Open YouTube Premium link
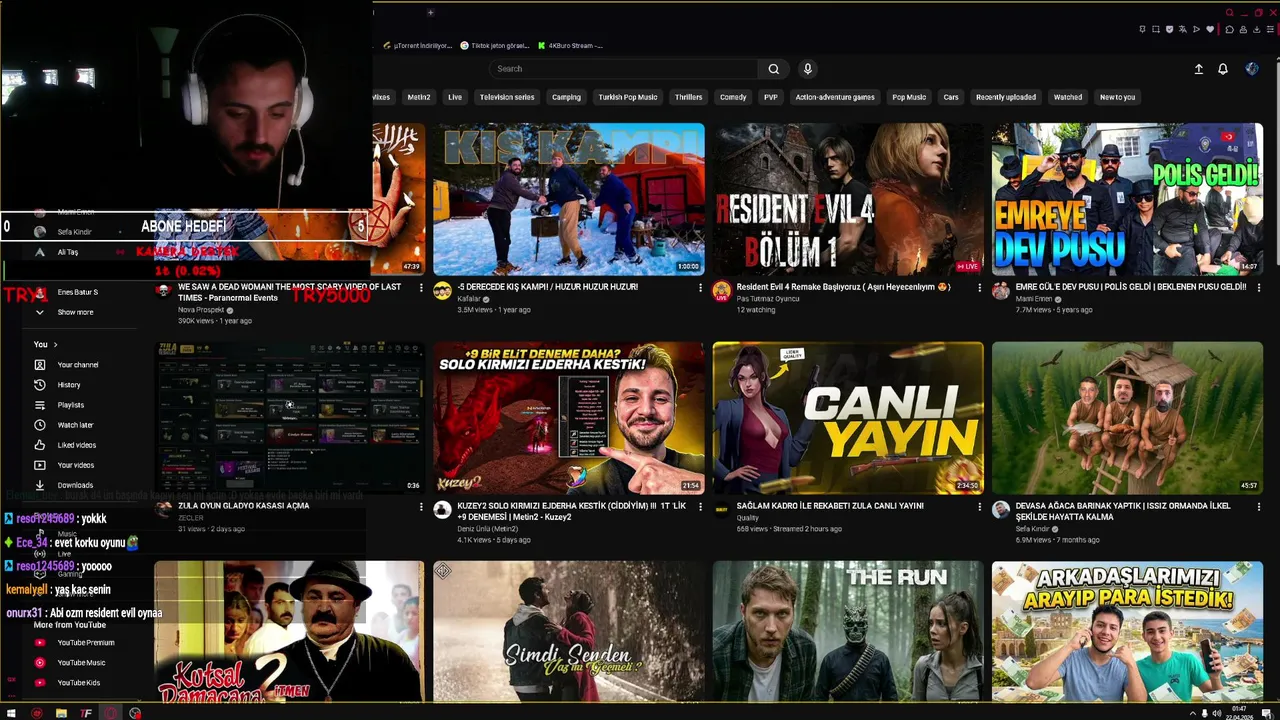Screen dimensions: 1280x720 (x=86, y=643)
